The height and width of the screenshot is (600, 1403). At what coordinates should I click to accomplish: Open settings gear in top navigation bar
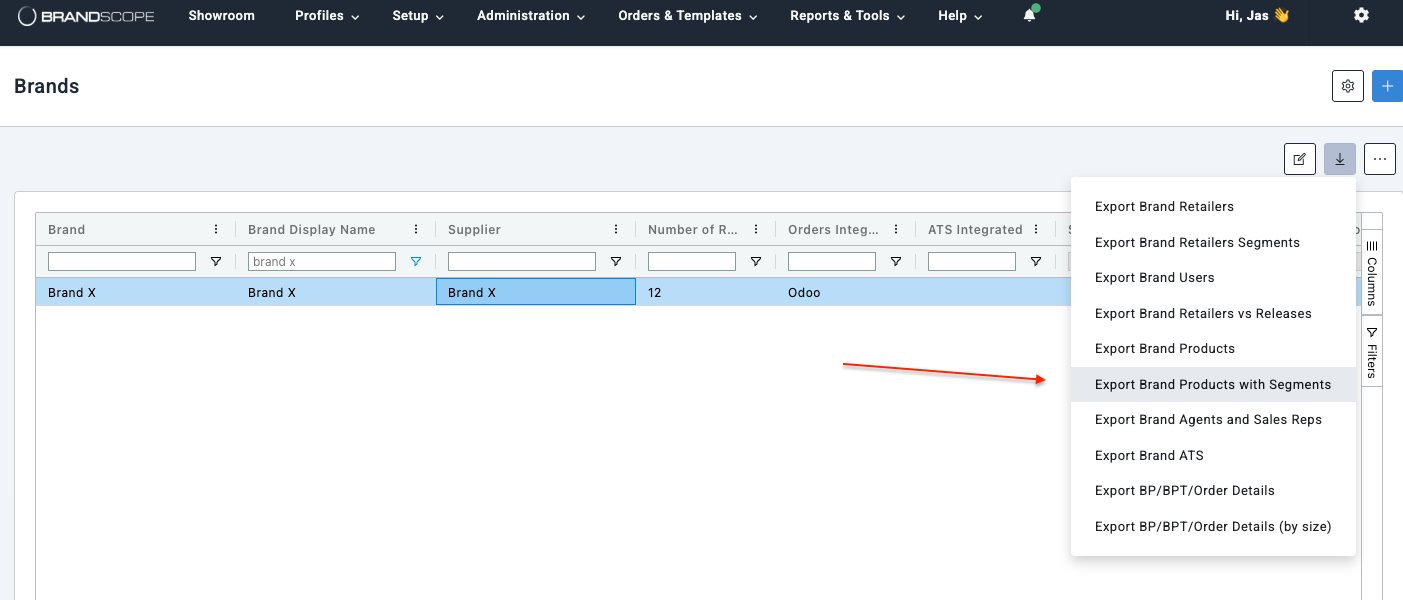click(1361, 16)
